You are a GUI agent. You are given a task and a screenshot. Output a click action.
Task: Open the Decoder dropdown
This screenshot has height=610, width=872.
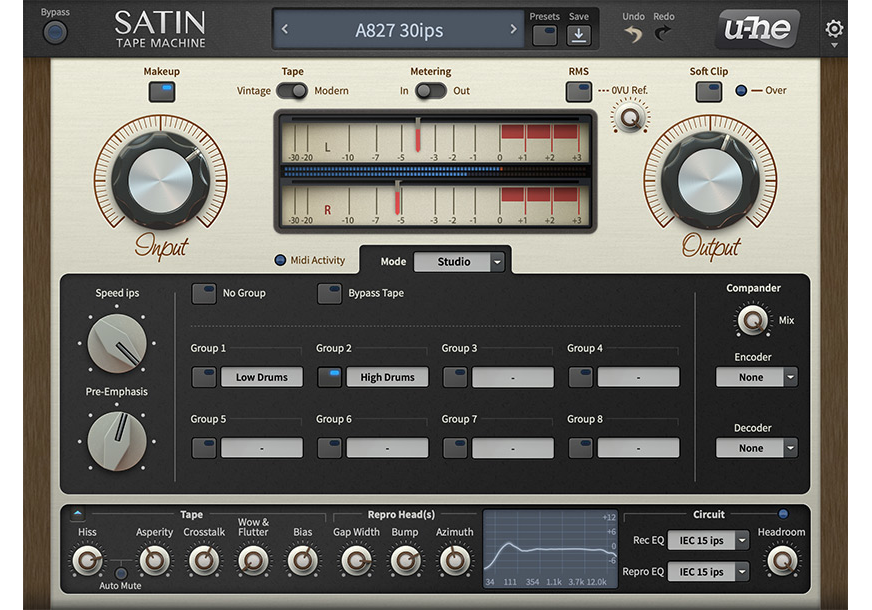756,448
